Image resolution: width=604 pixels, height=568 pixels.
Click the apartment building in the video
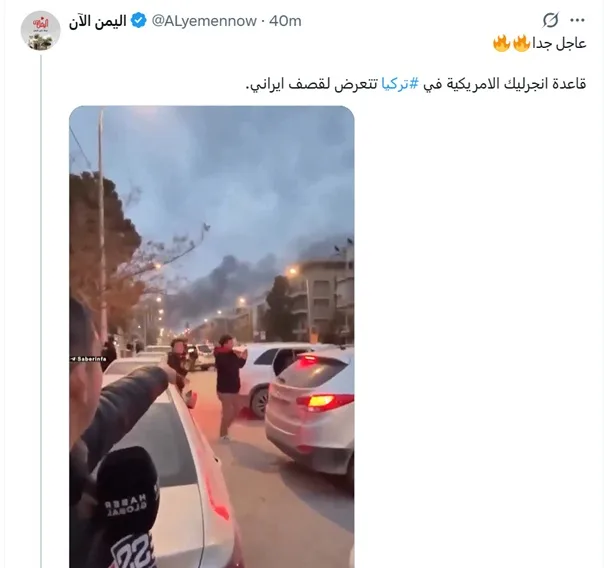click(323, 300)
